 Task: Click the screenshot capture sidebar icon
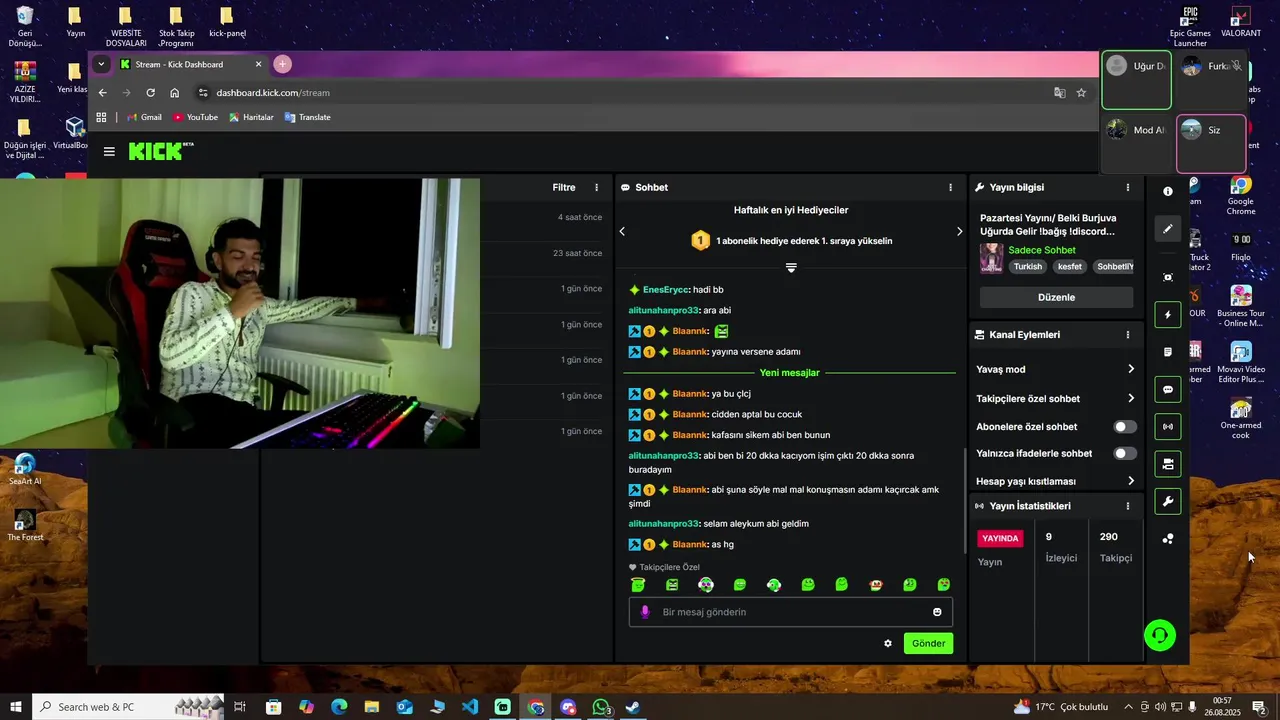pyautogui.click(x=1168, y=277)
